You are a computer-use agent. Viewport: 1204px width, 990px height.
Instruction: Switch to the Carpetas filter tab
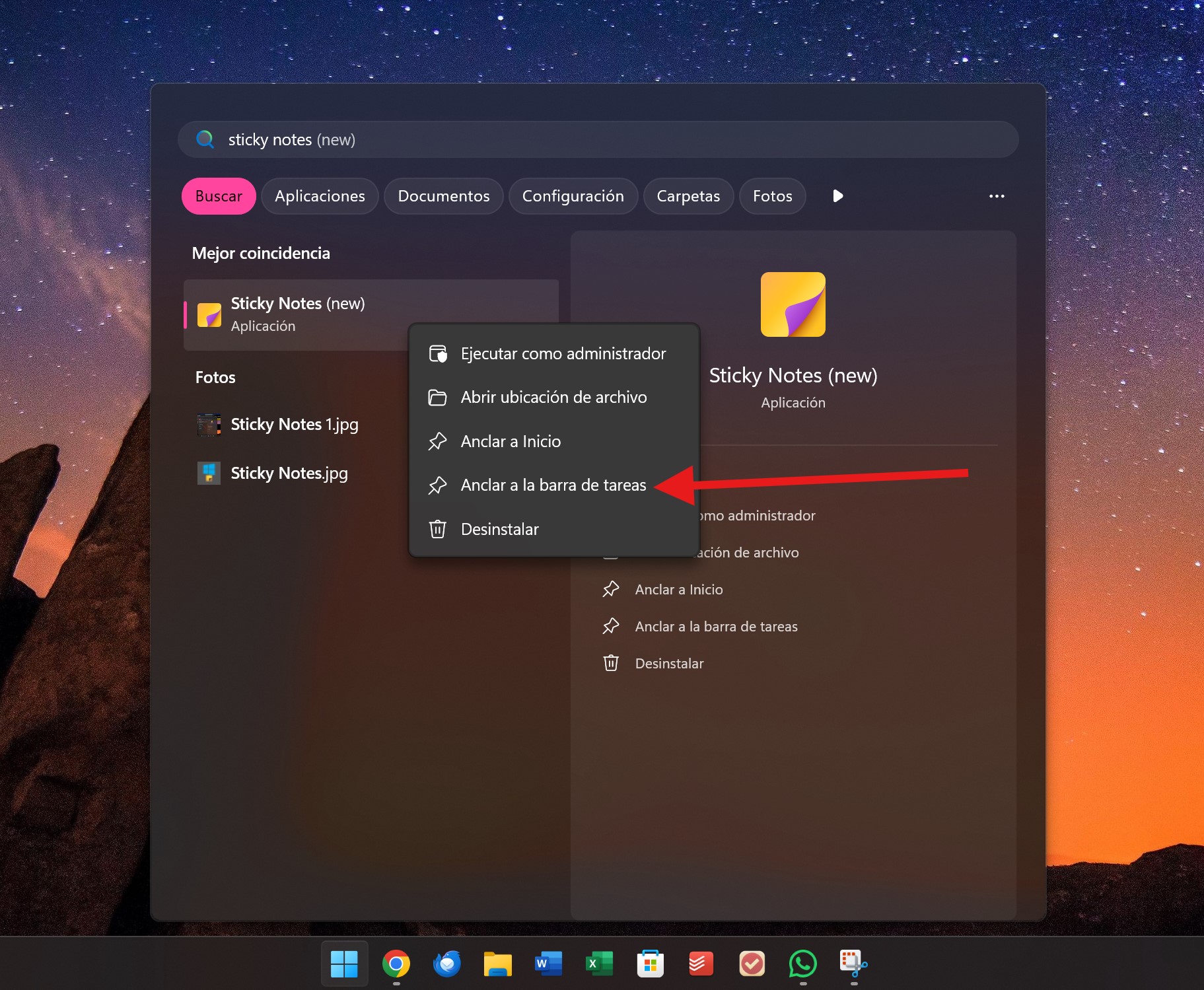(x=688, y=196)
